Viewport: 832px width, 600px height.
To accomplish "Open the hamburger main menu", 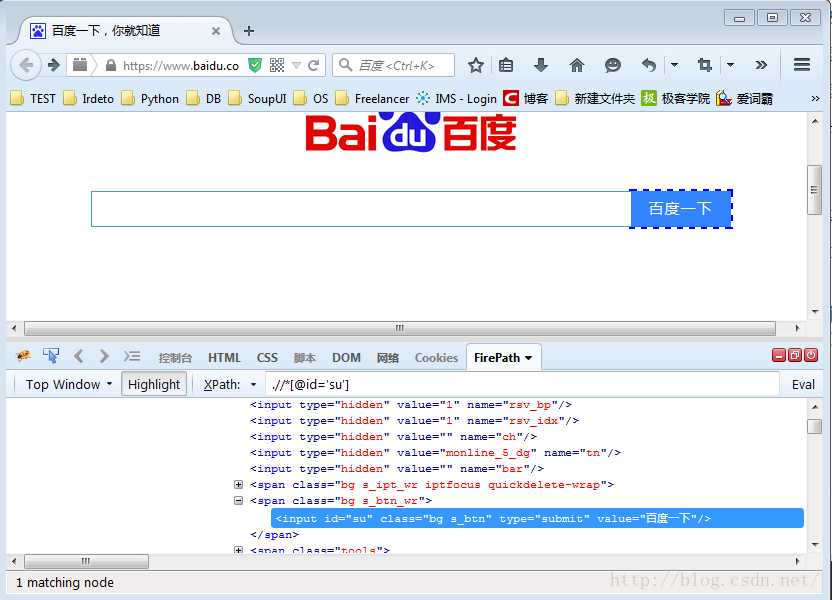I will coord(802,65).
